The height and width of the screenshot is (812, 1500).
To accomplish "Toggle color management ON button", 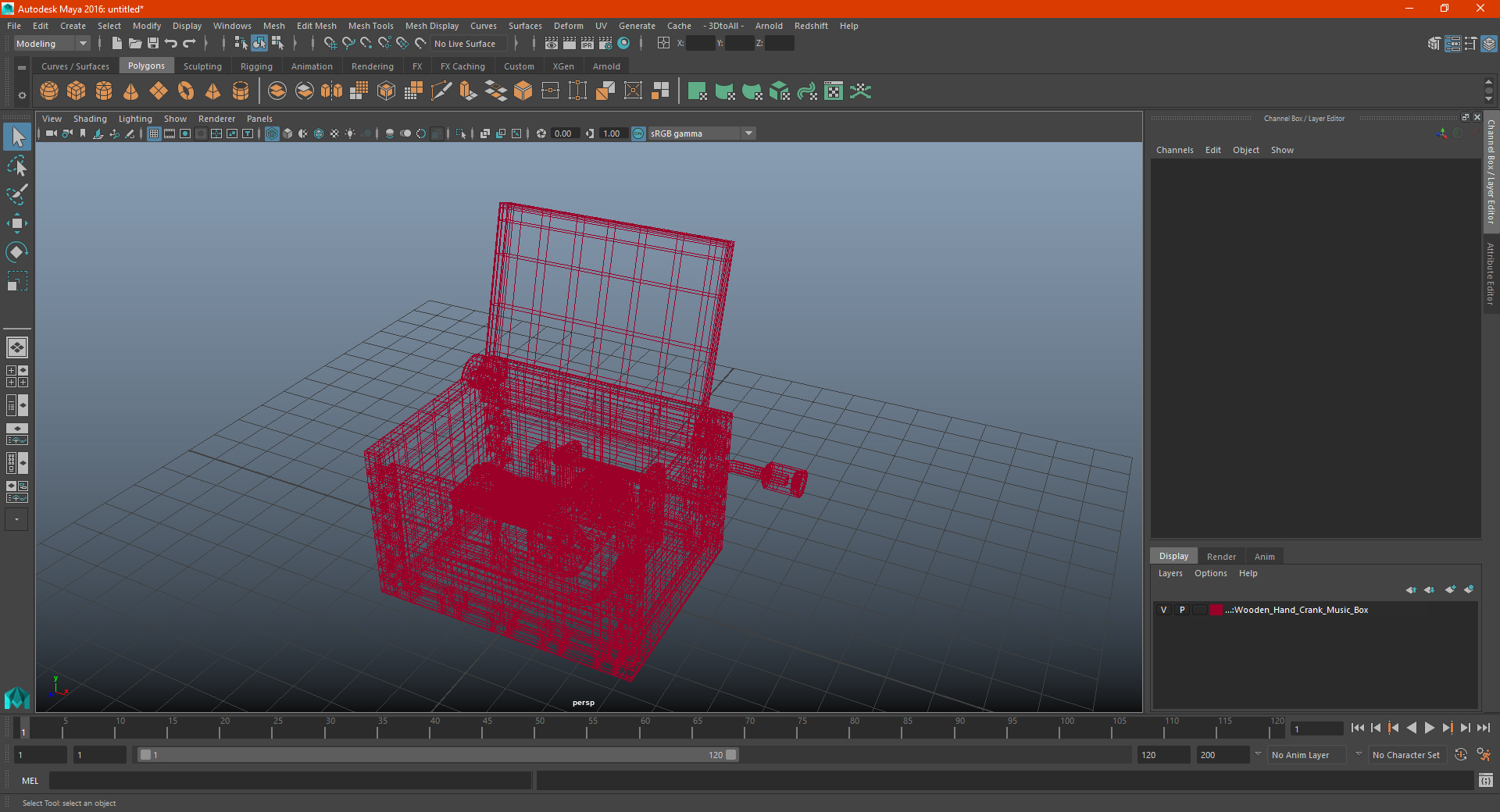I will 638,134.
